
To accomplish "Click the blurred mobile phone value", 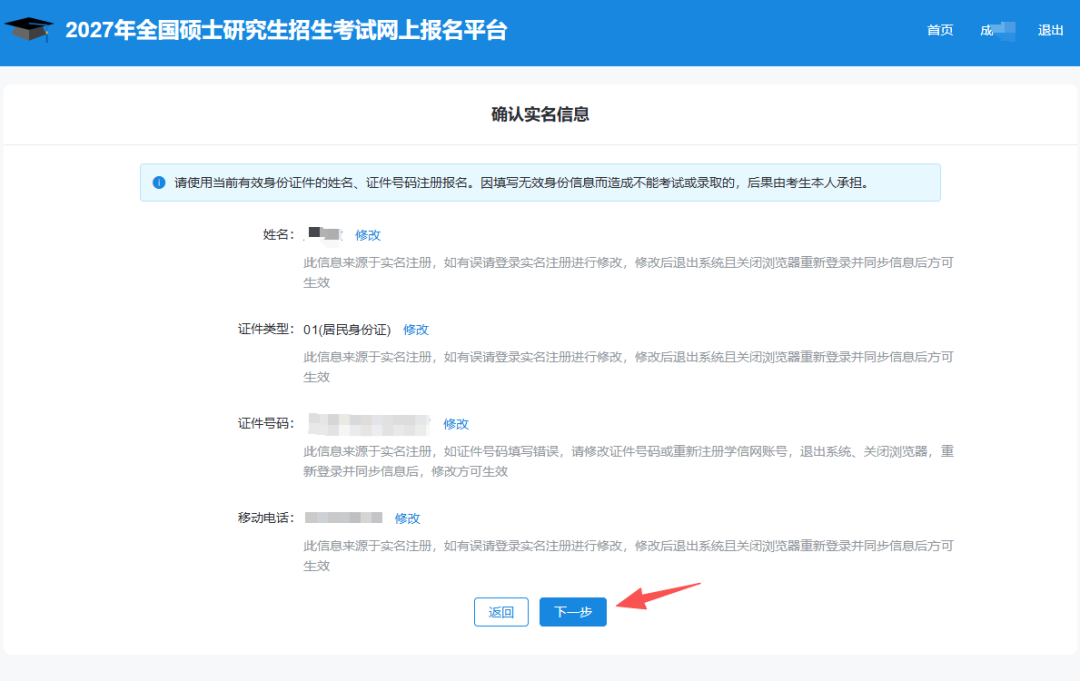I will pyautogui.click(x=344, y=518).
